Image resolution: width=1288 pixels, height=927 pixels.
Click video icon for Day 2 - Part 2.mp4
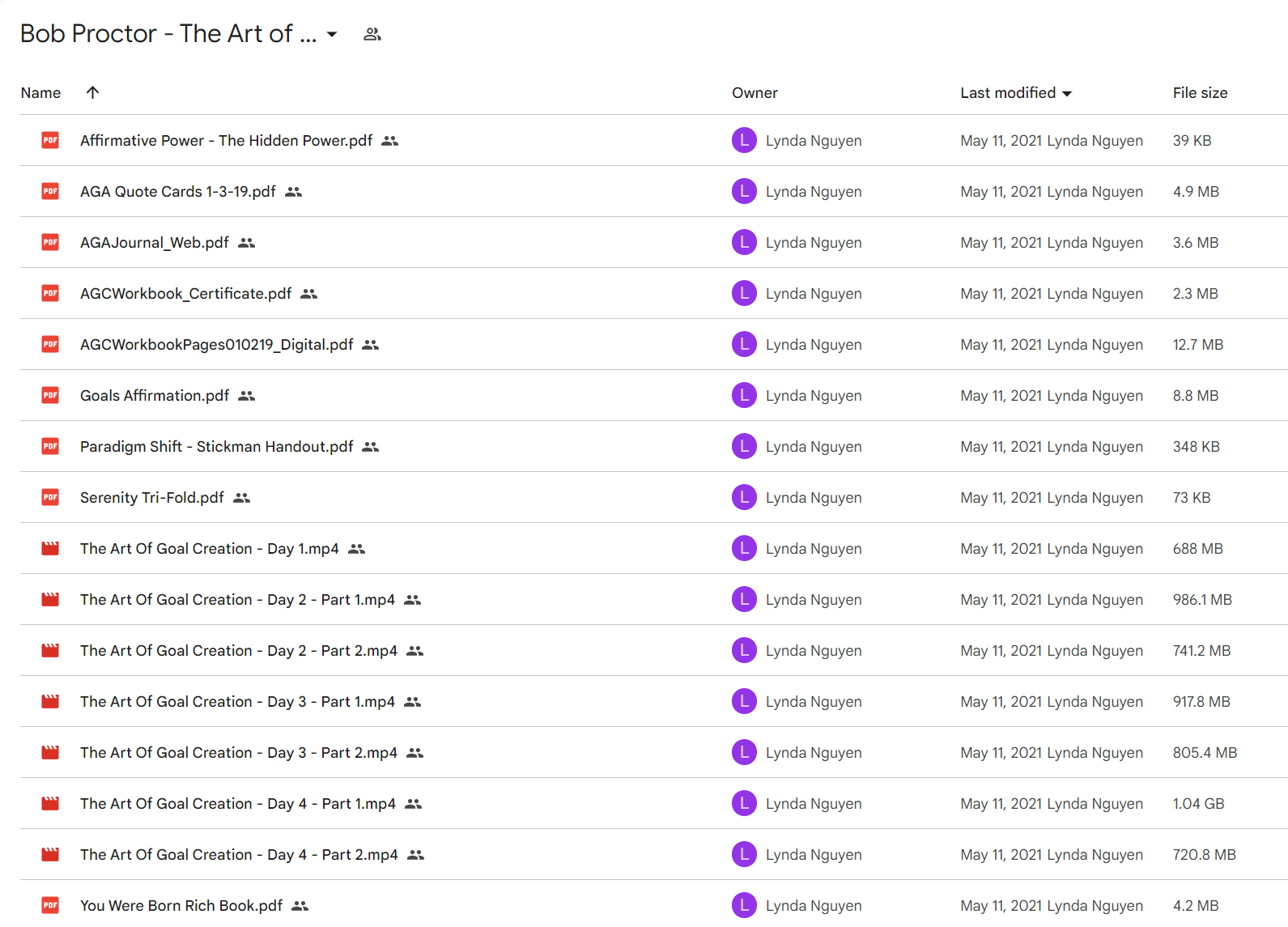click(50, 650)
